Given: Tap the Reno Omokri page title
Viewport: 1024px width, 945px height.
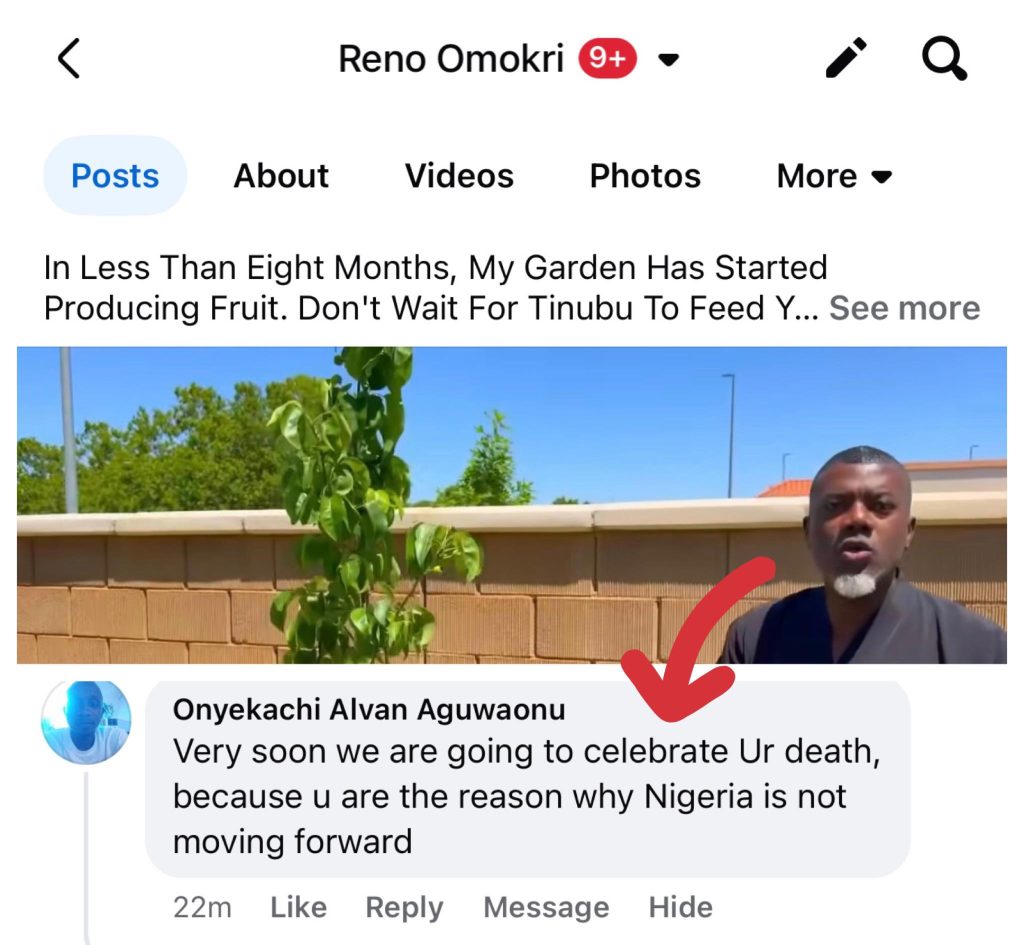Looking at the screenshot, I should point(451,60).
